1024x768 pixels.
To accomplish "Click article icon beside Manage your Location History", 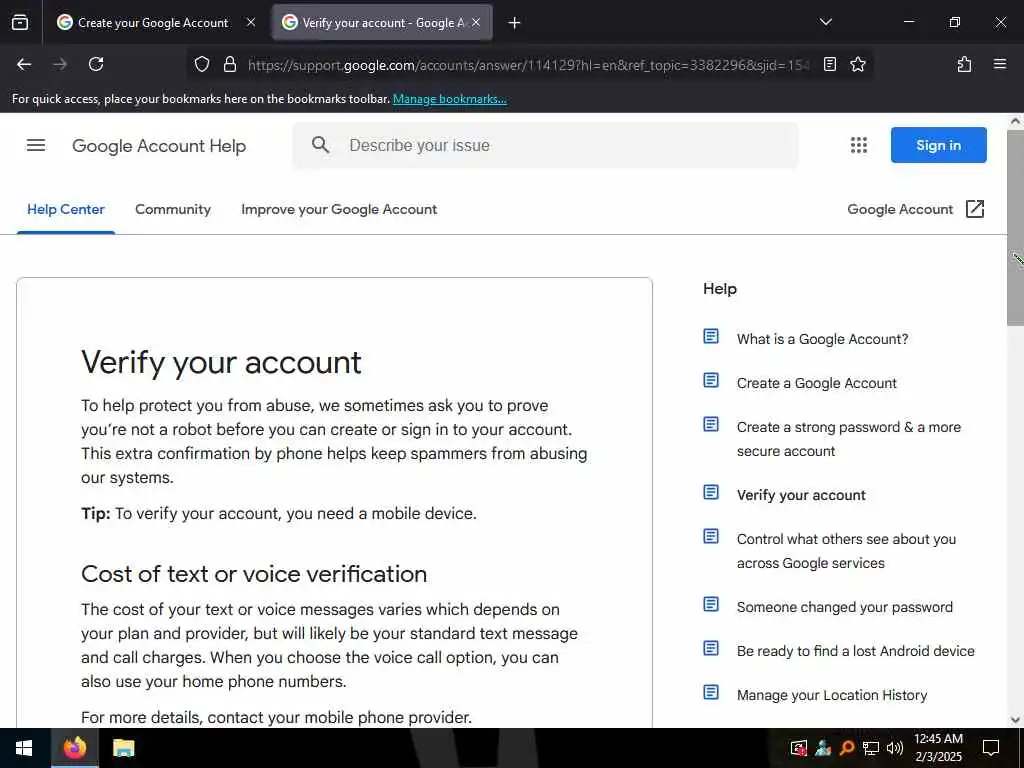I will [711, 692].
